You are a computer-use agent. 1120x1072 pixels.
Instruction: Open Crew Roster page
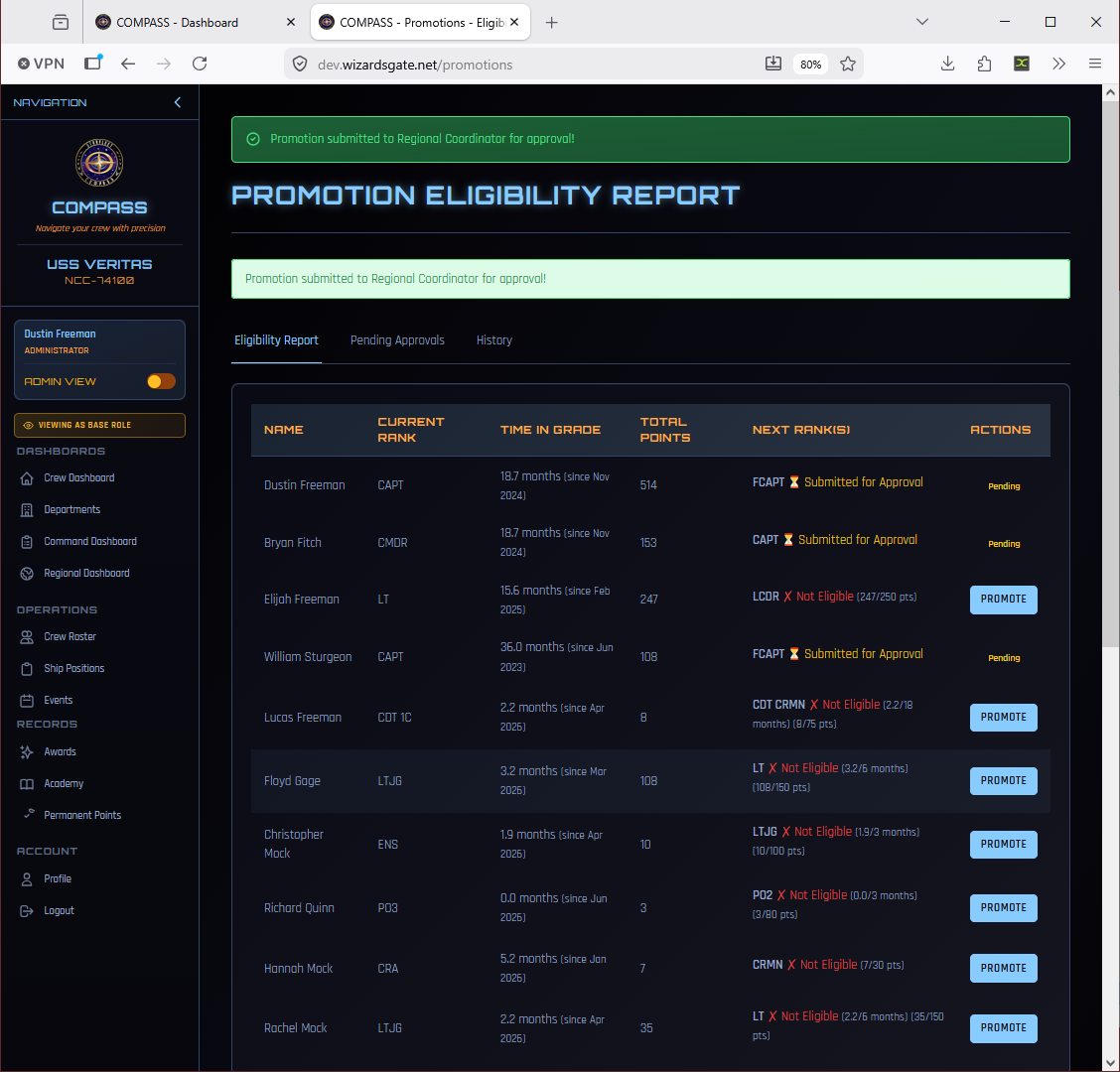[70, 636]
